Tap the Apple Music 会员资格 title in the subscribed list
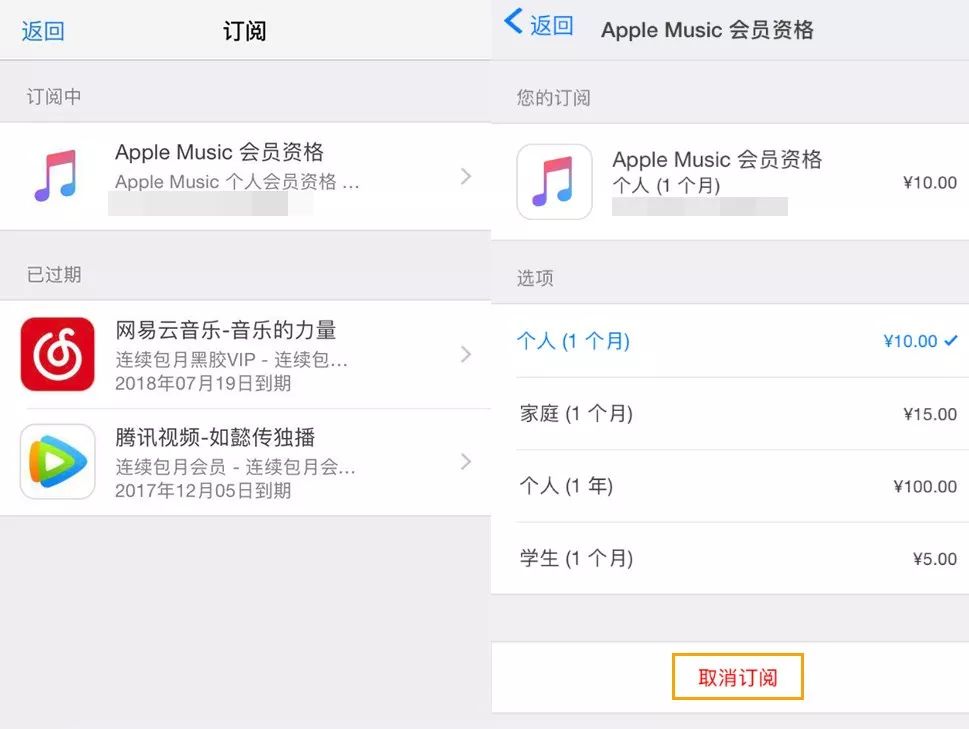 pyautogui.click(x=219, y=152)
